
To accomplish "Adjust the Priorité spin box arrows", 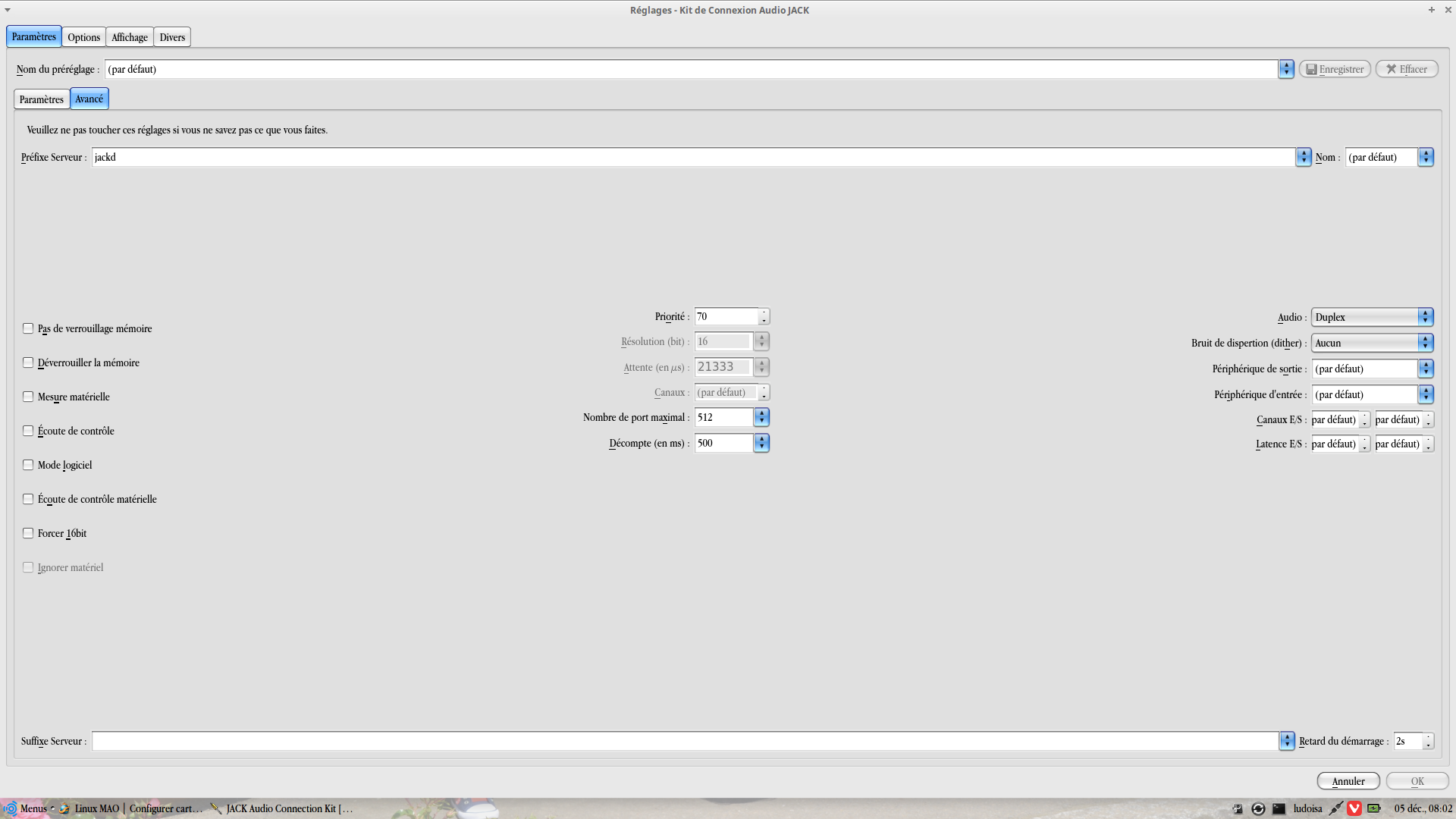I will tap(764, 316).
